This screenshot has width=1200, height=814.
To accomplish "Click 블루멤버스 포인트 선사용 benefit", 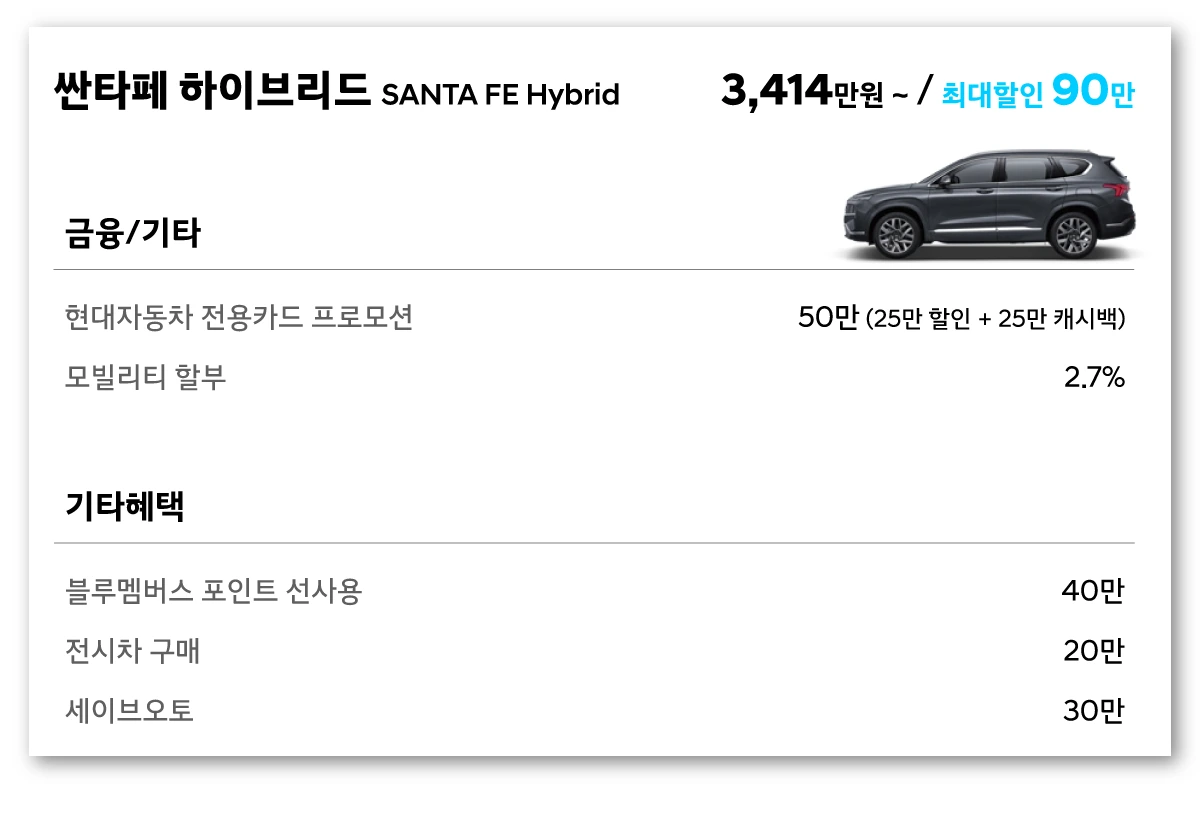I will [x=213, y=591].
